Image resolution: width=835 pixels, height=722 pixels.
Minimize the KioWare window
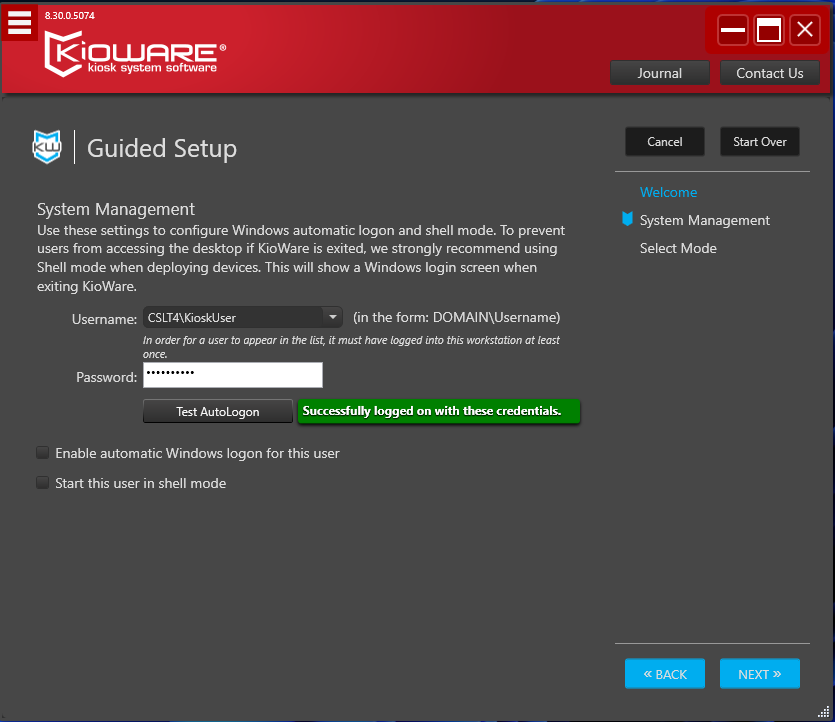tap(733, 30)
